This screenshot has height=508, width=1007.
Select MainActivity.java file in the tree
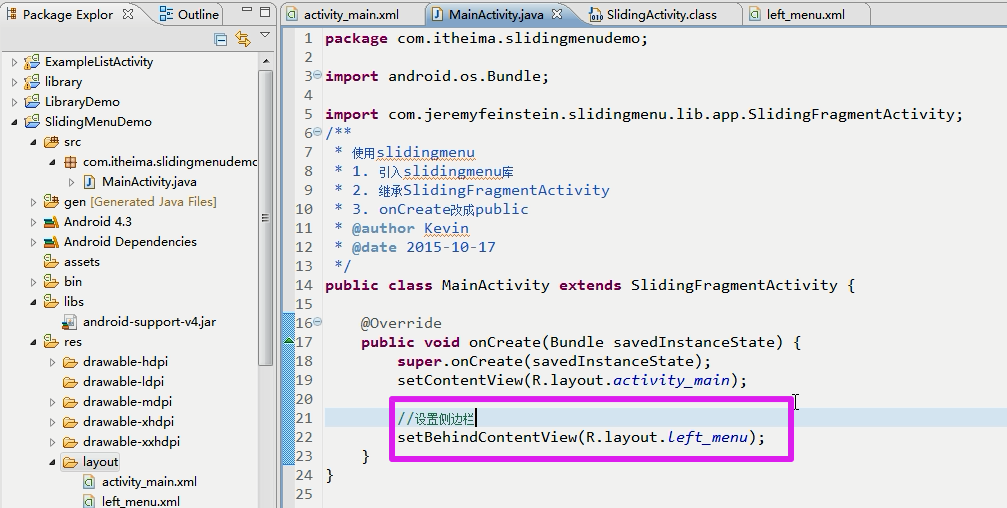(148, 182)
